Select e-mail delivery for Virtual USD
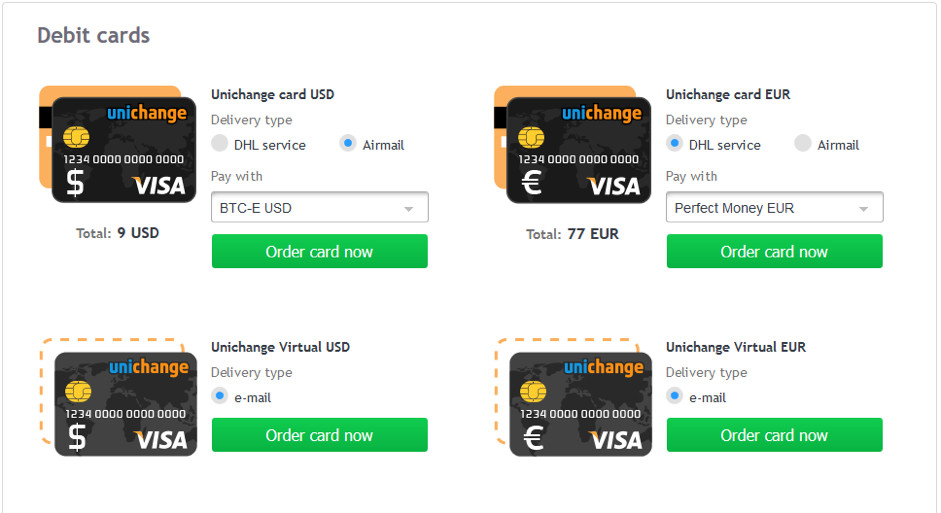 220,397
